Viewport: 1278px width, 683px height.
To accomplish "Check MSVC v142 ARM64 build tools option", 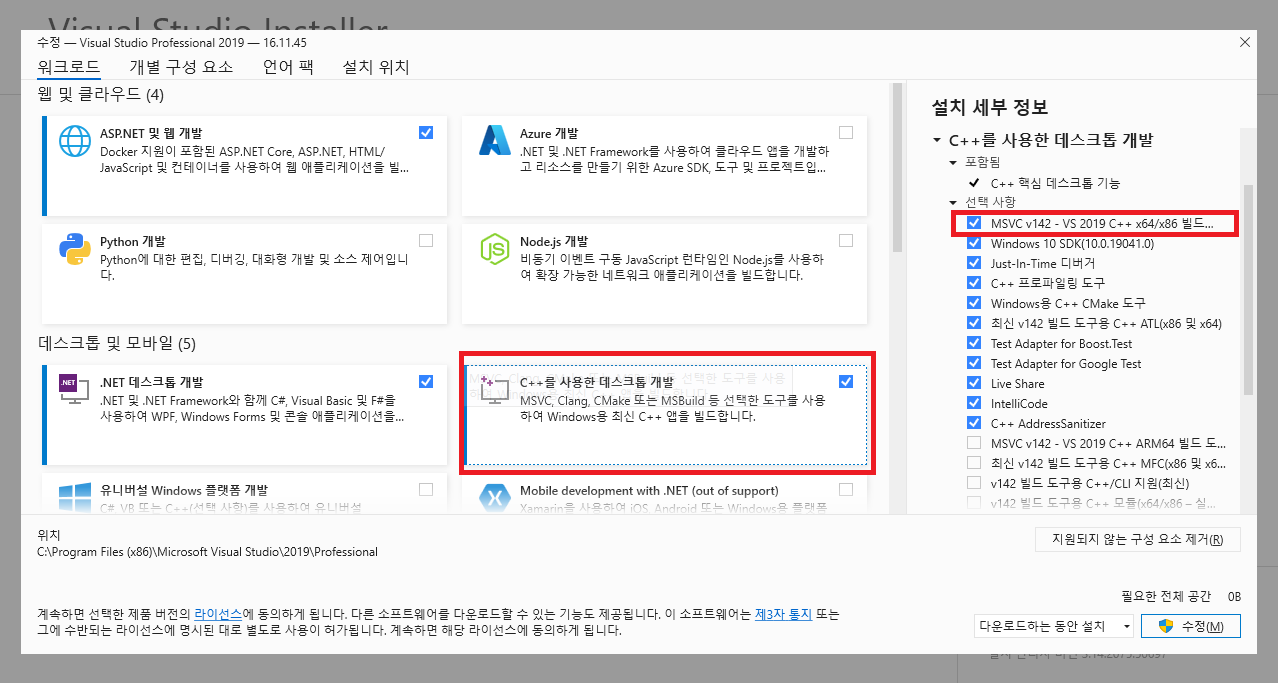I will coord(974,443).
